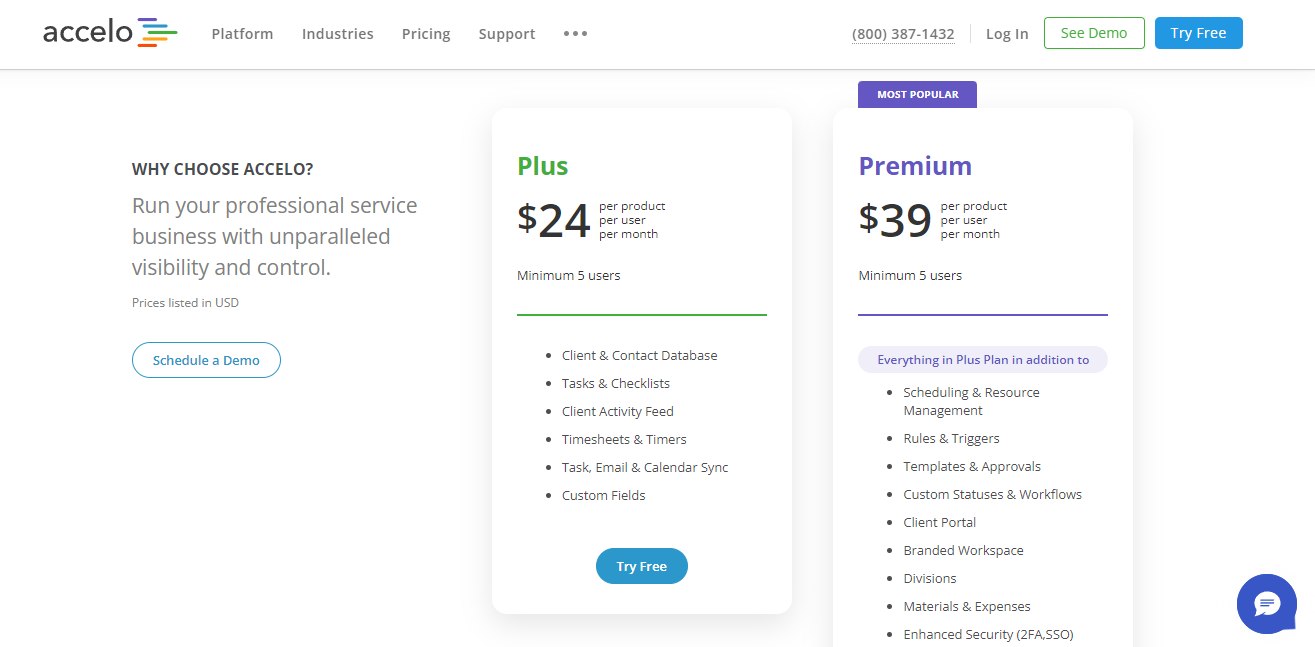The width and height of the screenshot is (1315, 647).
Task: Go to the Pricing page
Action: [426, 34]
